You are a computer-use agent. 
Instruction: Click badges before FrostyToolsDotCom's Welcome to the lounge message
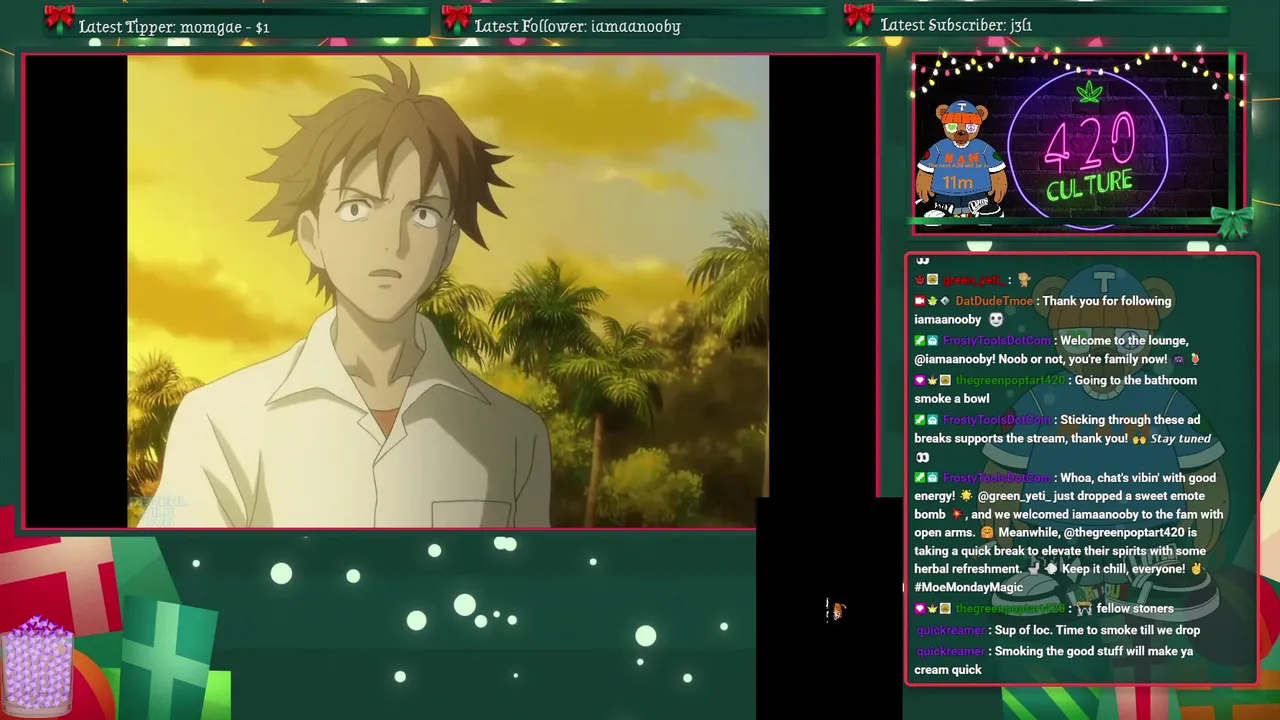926,341
